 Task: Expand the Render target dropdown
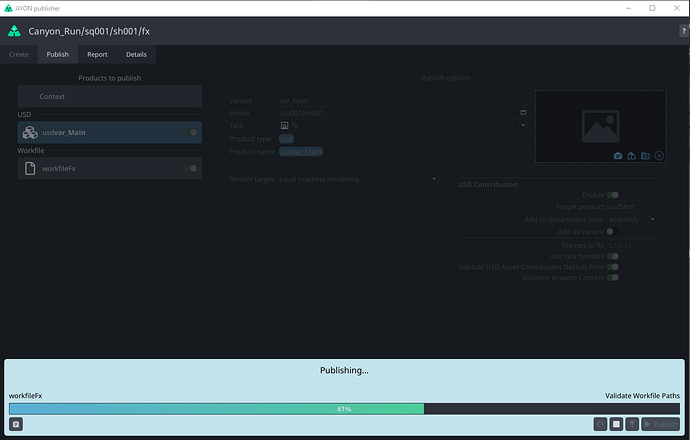pos(358,179)
